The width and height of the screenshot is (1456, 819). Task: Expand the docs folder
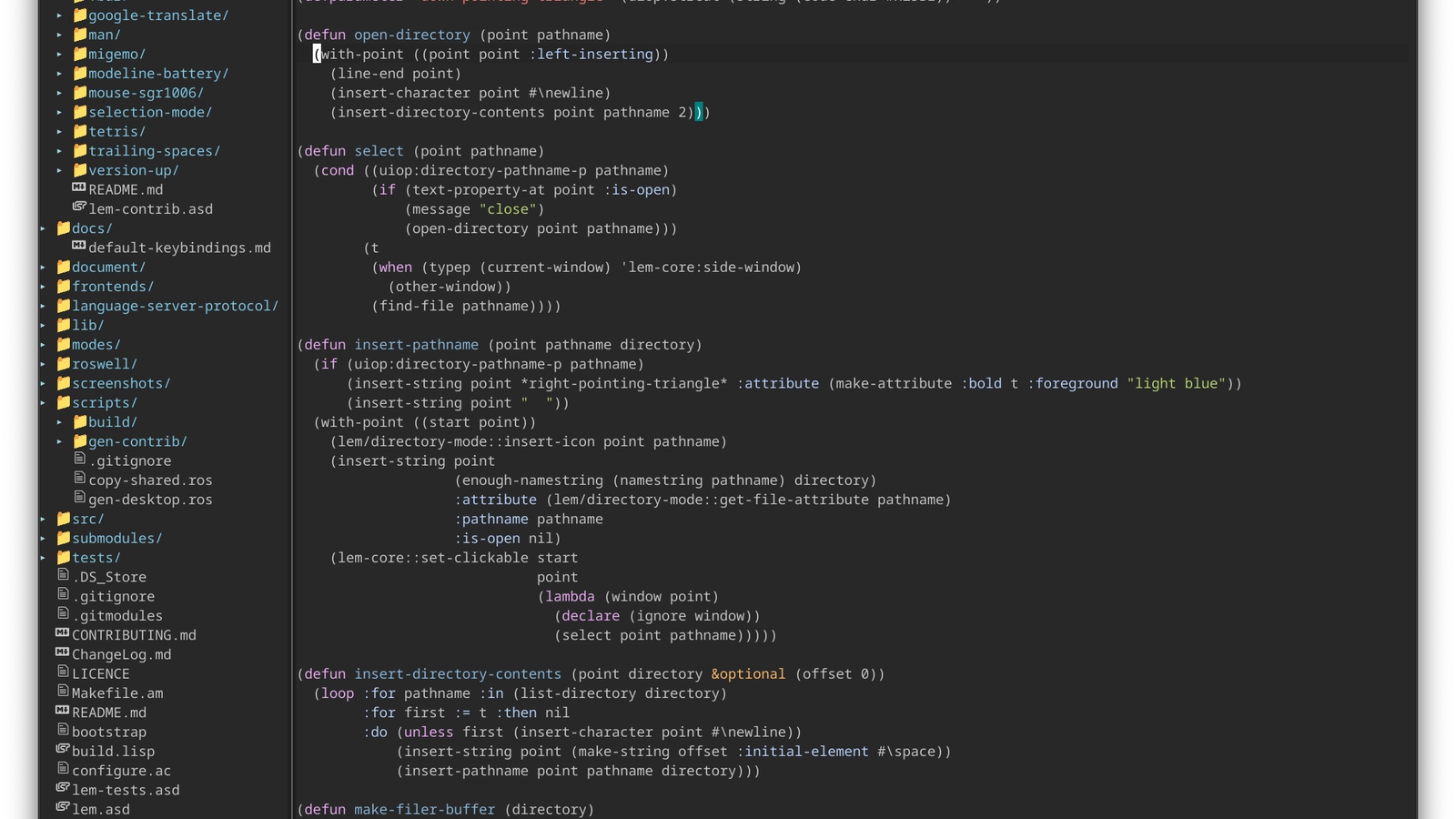43,227
